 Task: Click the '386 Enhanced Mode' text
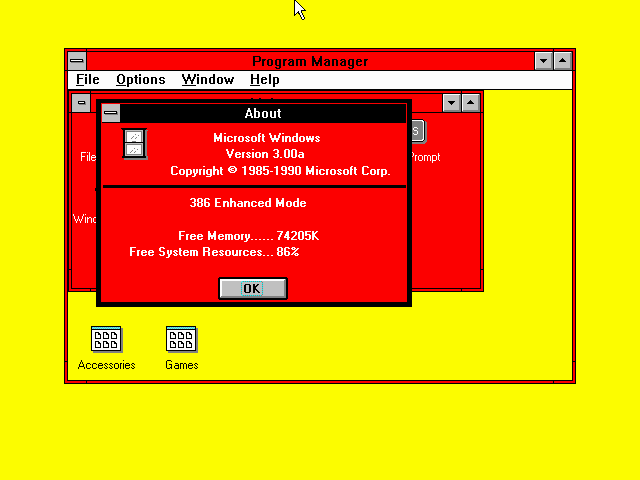[x=248, y=203]
